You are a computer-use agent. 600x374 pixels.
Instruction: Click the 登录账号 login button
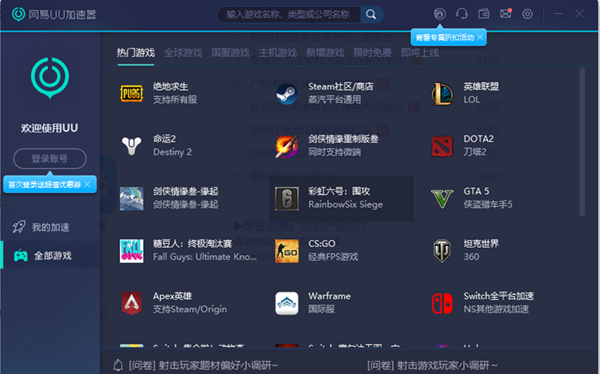(x=50, y=158)
